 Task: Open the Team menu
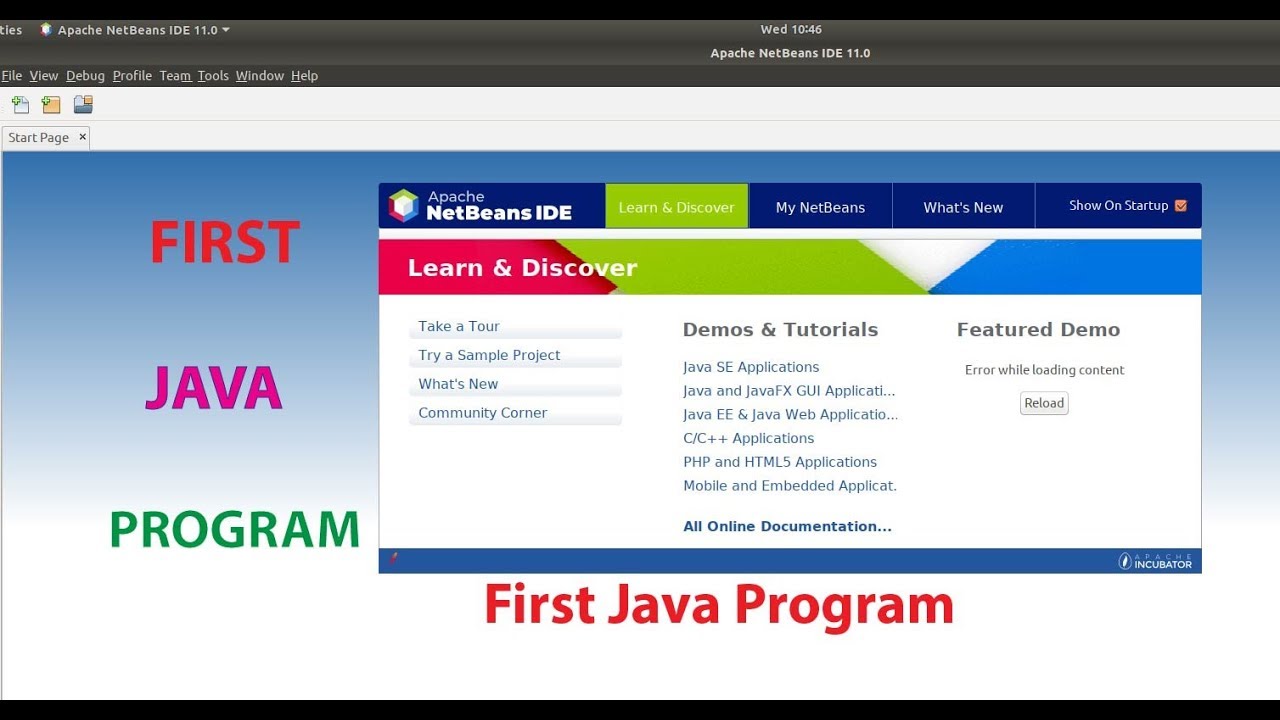175,76
